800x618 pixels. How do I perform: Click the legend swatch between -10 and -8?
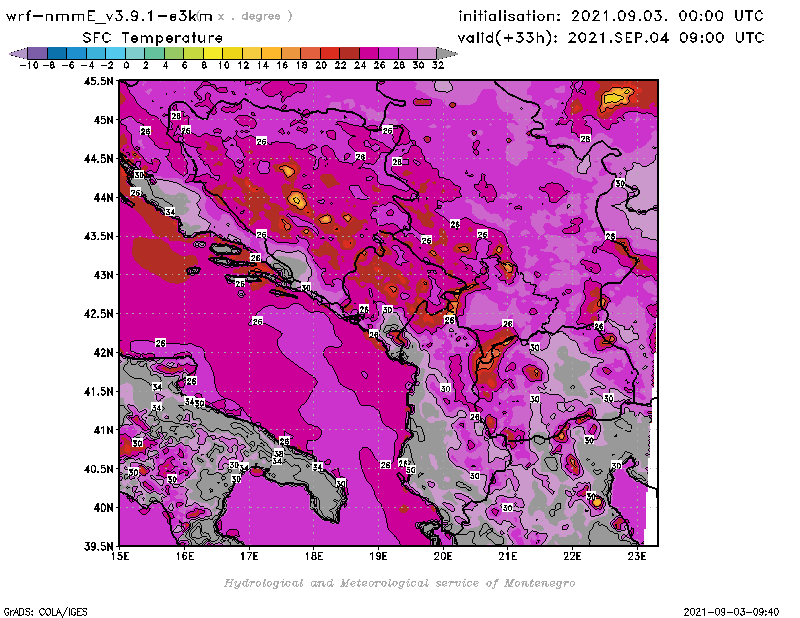tap(38, 53)
